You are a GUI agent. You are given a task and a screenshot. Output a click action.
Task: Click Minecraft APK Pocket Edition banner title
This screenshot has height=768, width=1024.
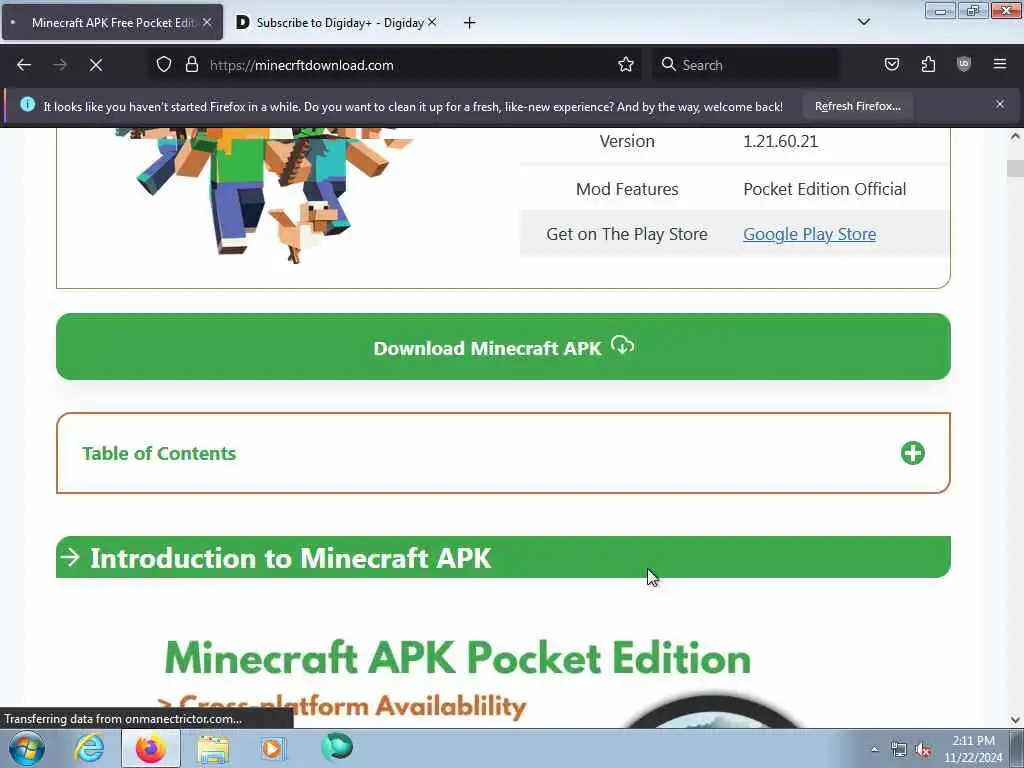[458, 658]
